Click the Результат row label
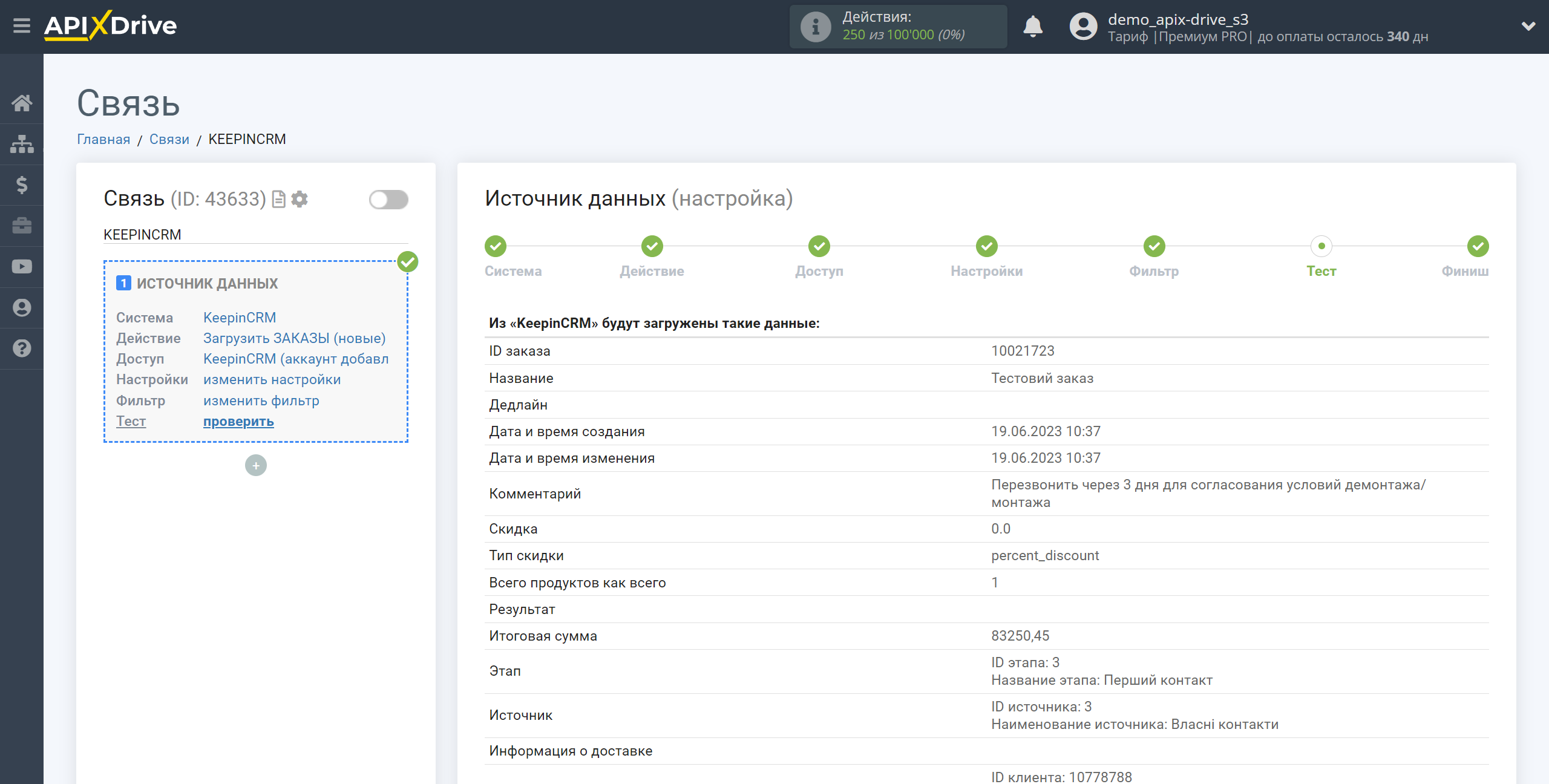 click(x=522, y=609)
